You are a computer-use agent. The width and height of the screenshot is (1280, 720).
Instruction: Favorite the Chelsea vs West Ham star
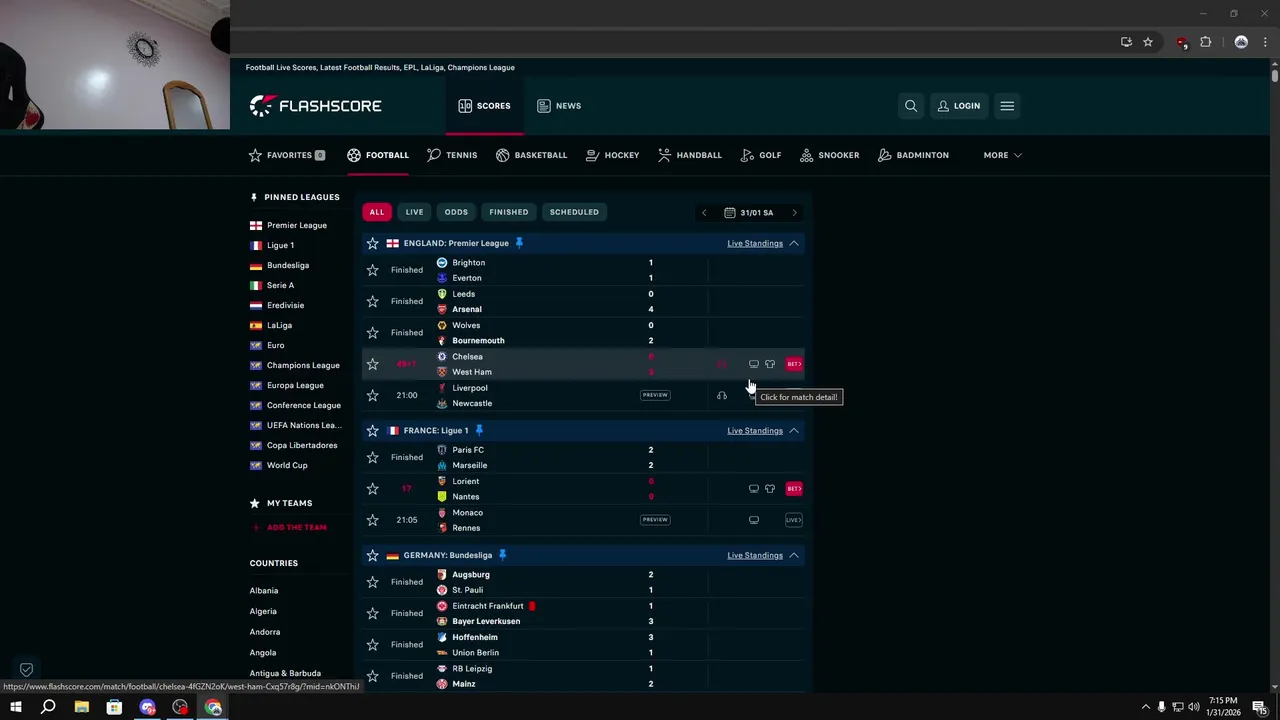(x=373, y=364)
